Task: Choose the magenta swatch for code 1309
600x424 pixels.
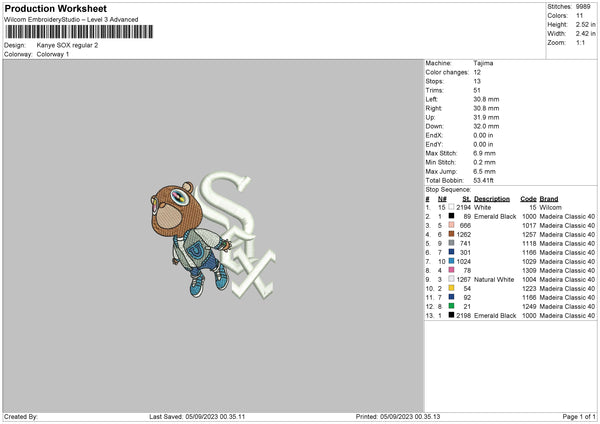Action: pyautogui.click(x=451, y=270)
